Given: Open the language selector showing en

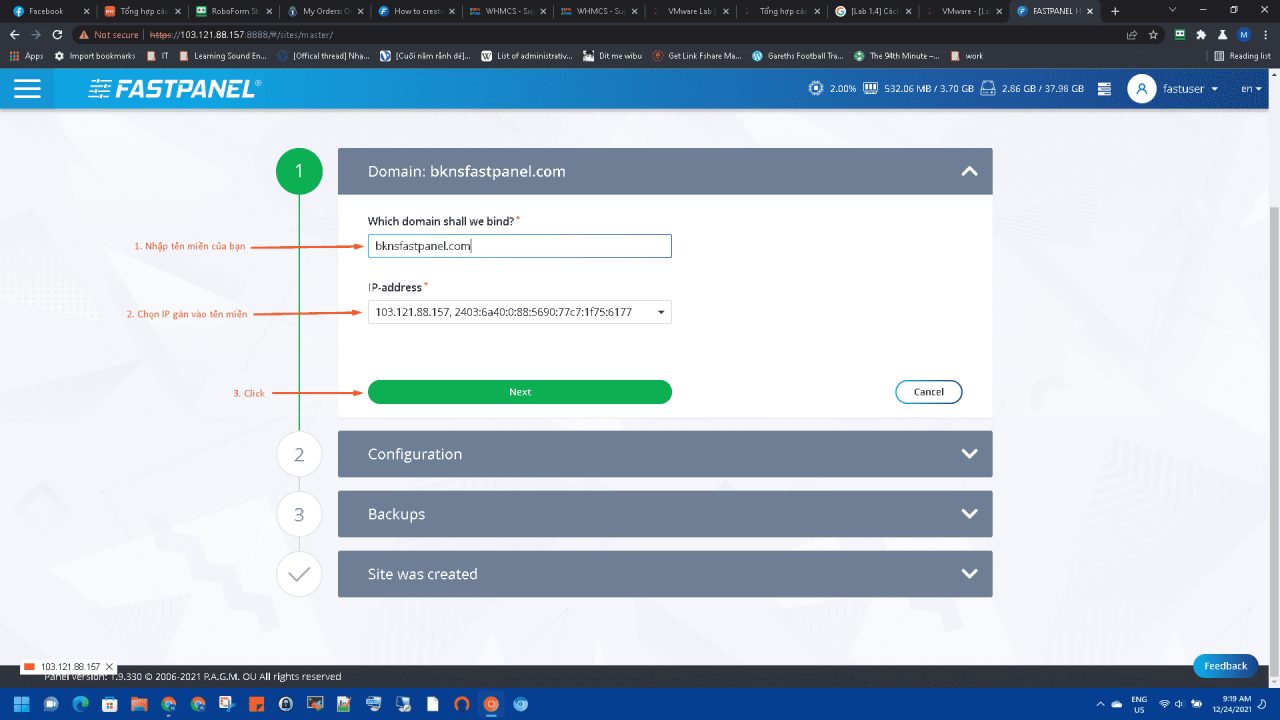Looking at the screenshot, I should click(1250, 88).
